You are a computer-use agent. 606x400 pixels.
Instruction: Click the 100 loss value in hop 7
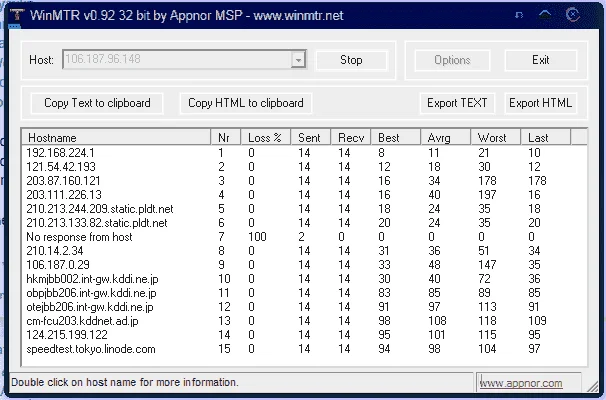tap(257, 237)
